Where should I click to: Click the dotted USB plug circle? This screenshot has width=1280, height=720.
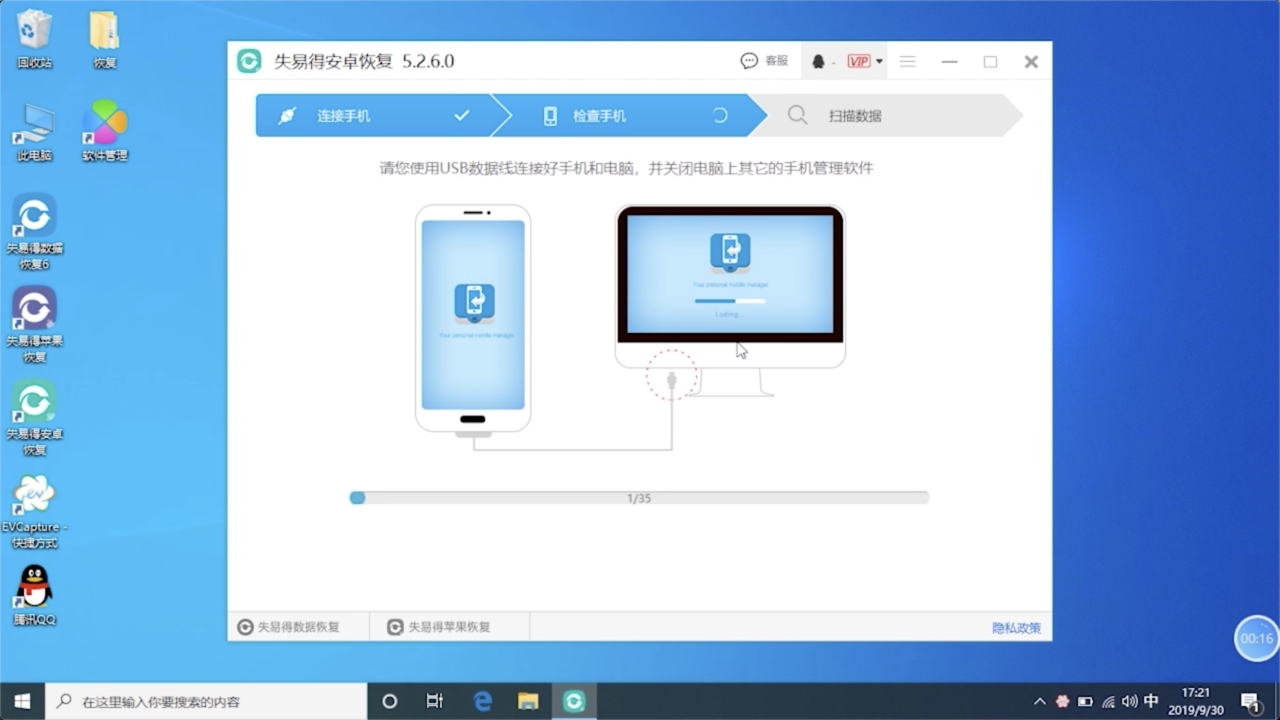tap(671, 375)
